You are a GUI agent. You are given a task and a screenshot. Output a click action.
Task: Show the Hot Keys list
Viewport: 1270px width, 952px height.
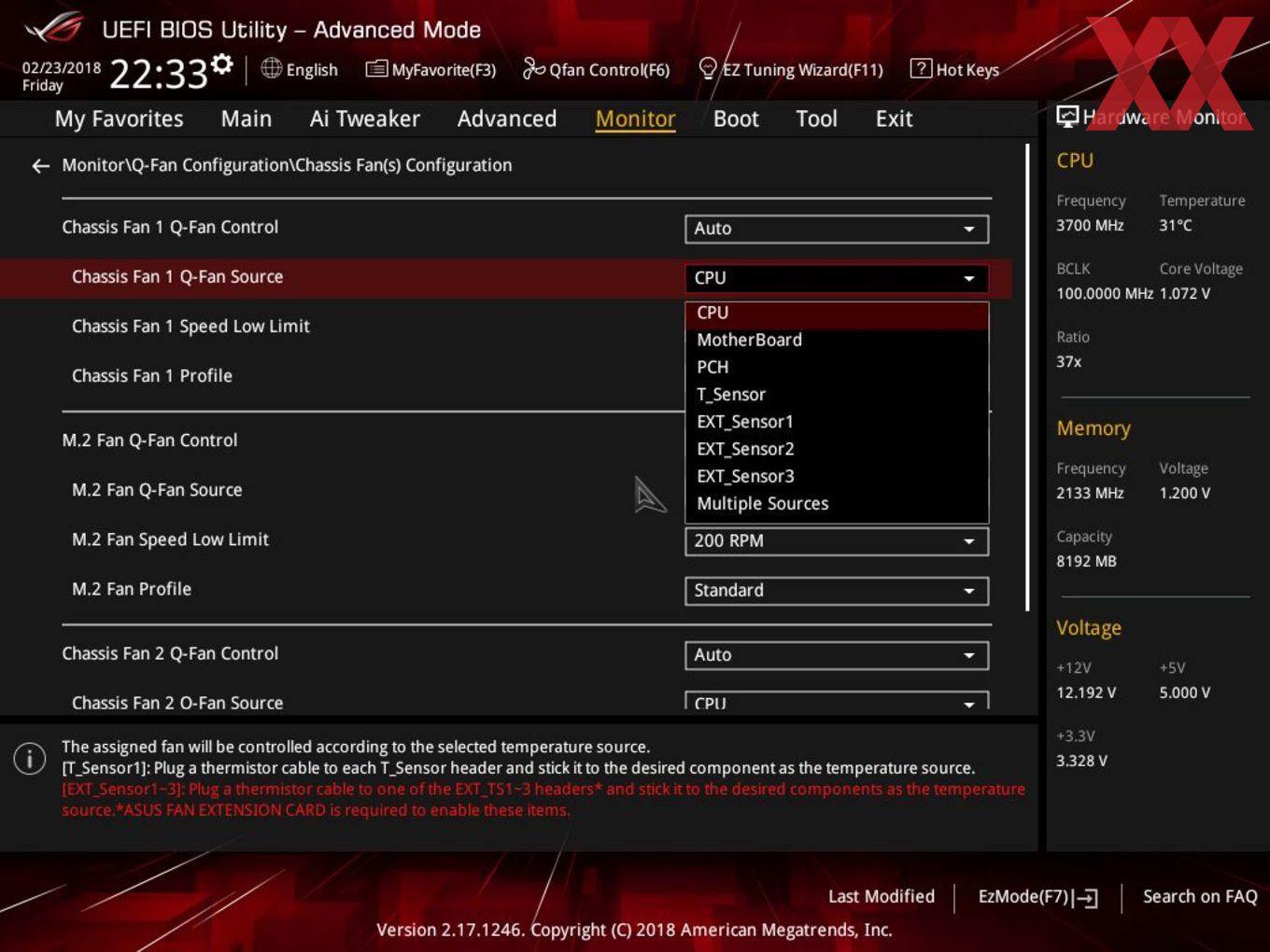tap(955, 69)
